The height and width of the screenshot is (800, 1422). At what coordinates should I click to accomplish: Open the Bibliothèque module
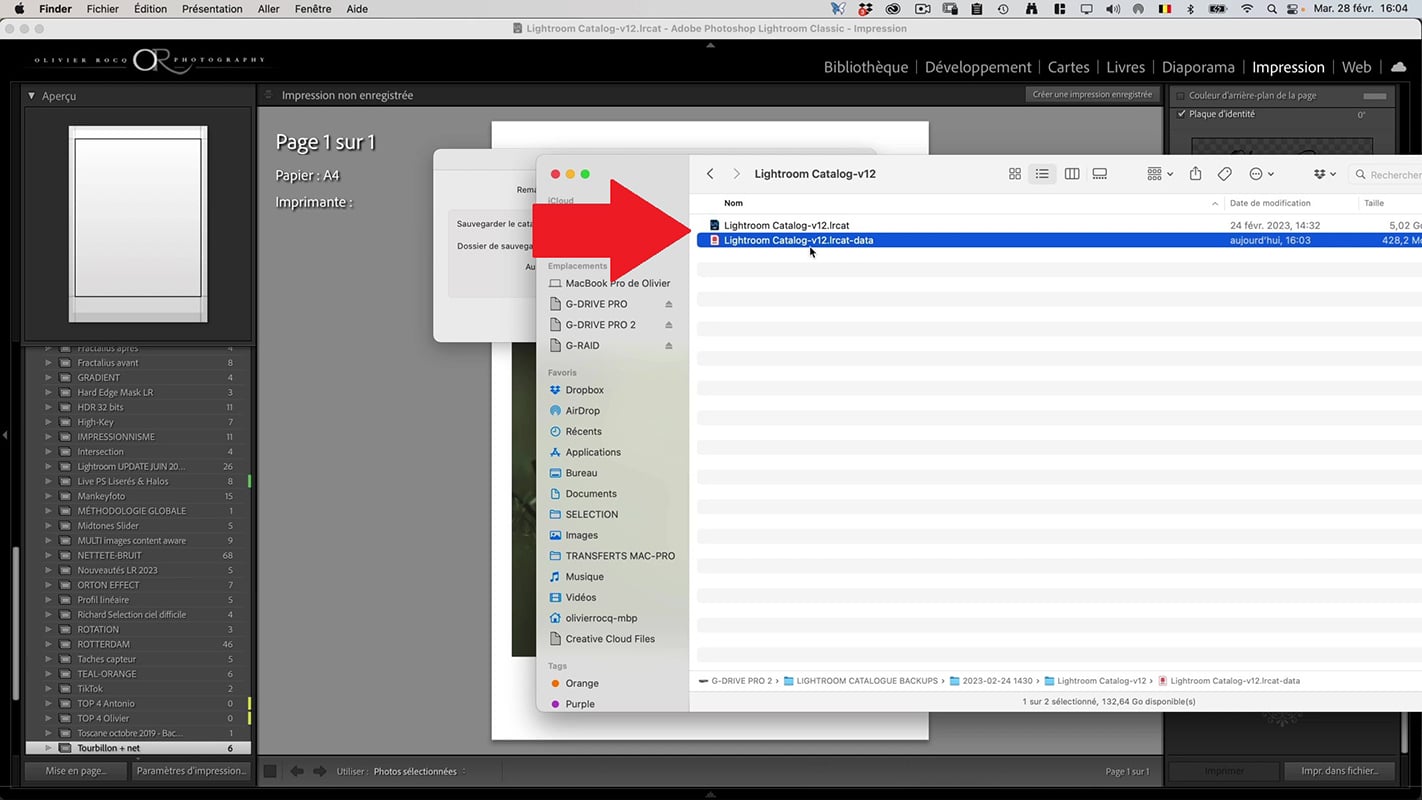[x=866, y=67]
